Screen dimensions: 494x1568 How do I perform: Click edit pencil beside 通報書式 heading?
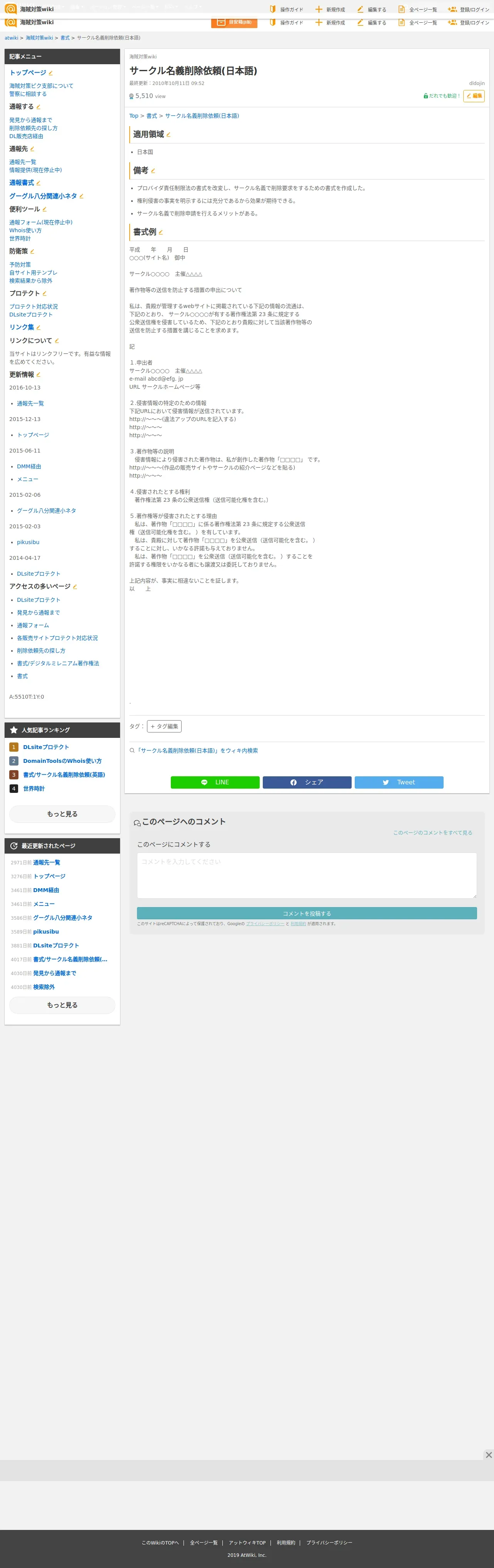(38, 183)
